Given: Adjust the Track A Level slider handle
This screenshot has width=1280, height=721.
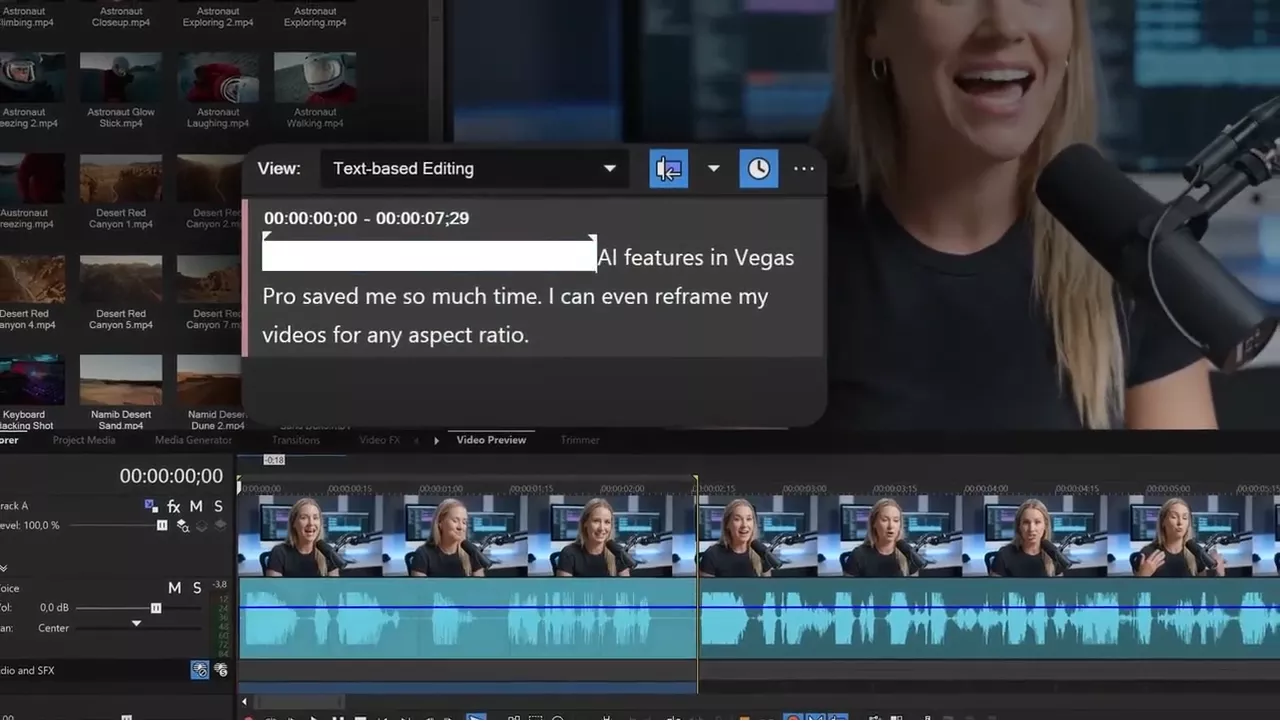Looking at the screenshot, I should click(x=162, y=525).
